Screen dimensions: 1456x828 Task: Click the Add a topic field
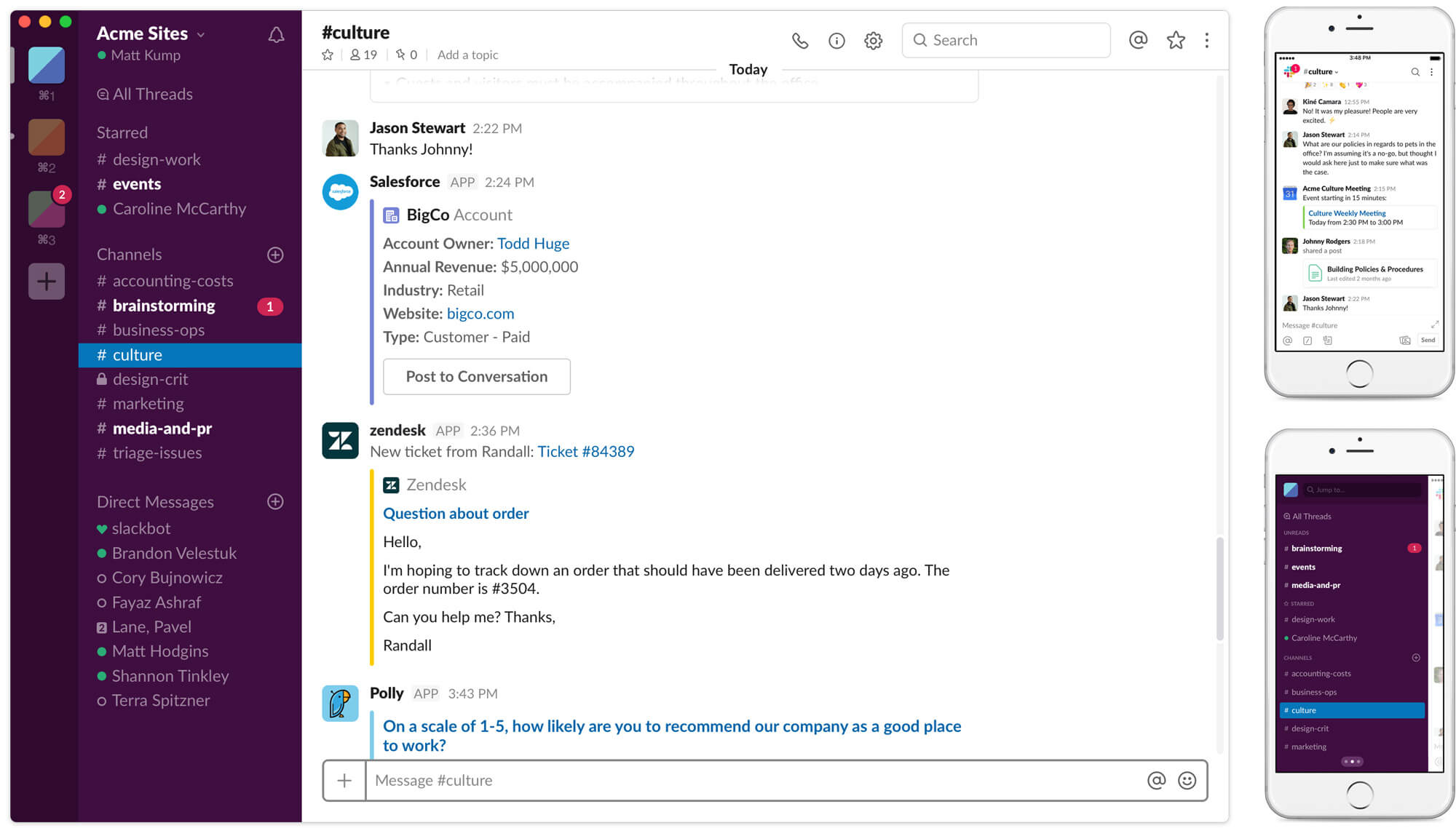468,55
